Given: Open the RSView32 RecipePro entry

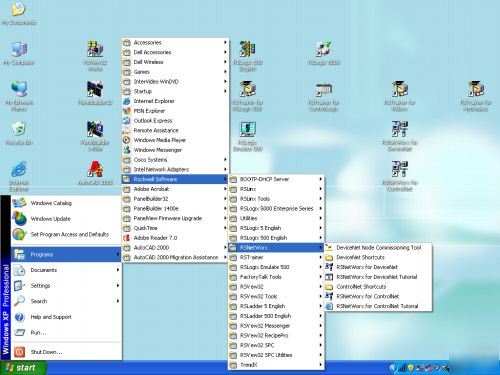Looking at the screenshot, I should 276,335.
